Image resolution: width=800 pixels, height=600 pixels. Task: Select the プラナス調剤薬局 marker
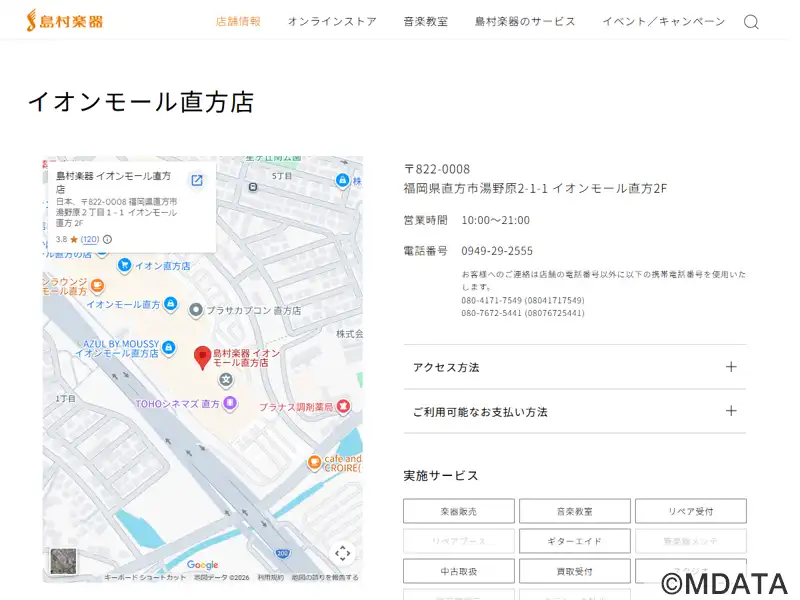coord(344,406)
